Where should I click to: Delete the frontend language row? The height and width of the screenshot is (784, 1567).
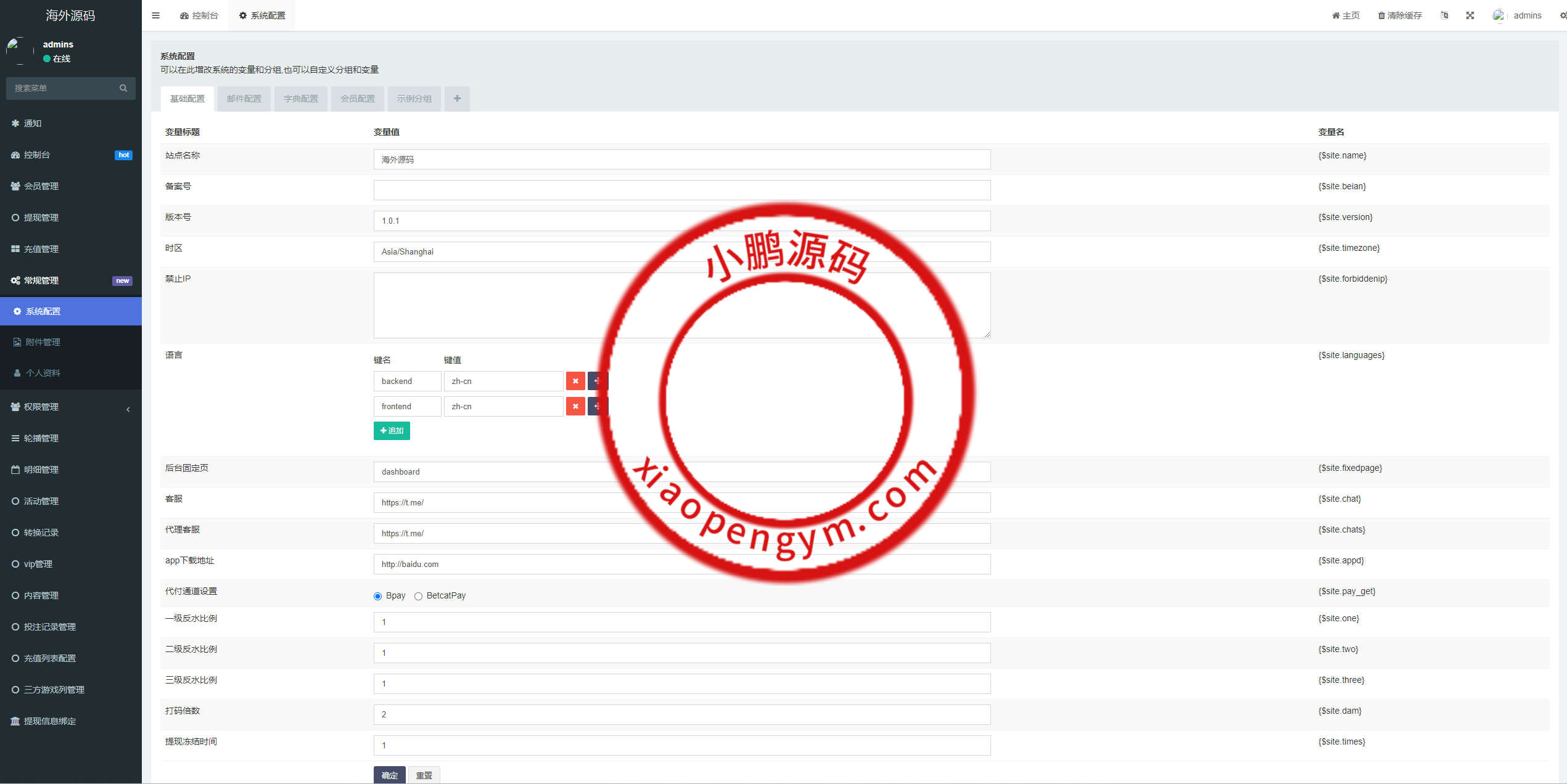(x=575, y=406)
